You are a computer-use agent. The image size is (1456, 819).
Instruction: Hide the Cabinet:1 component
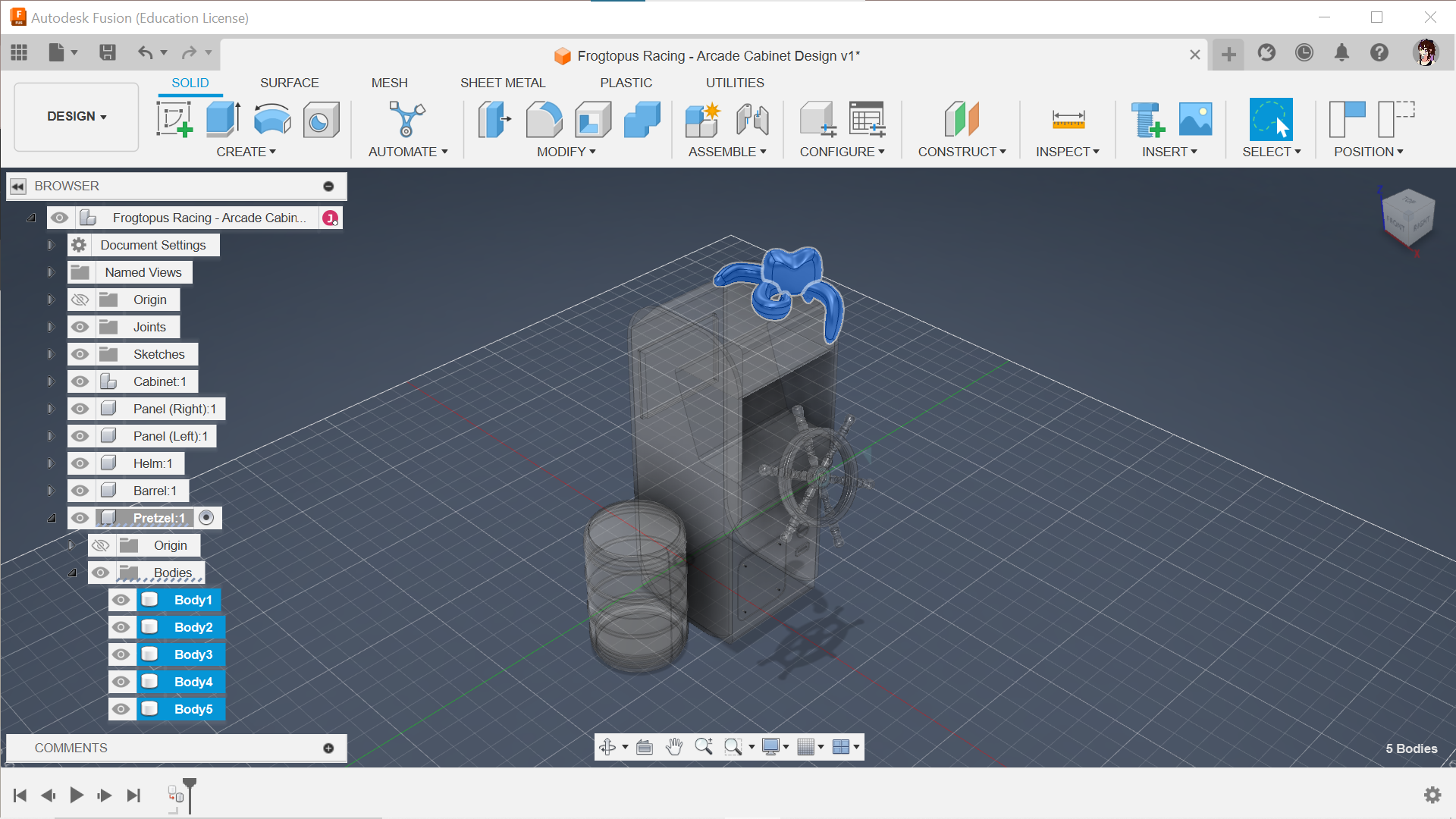(x=80, y=381)
